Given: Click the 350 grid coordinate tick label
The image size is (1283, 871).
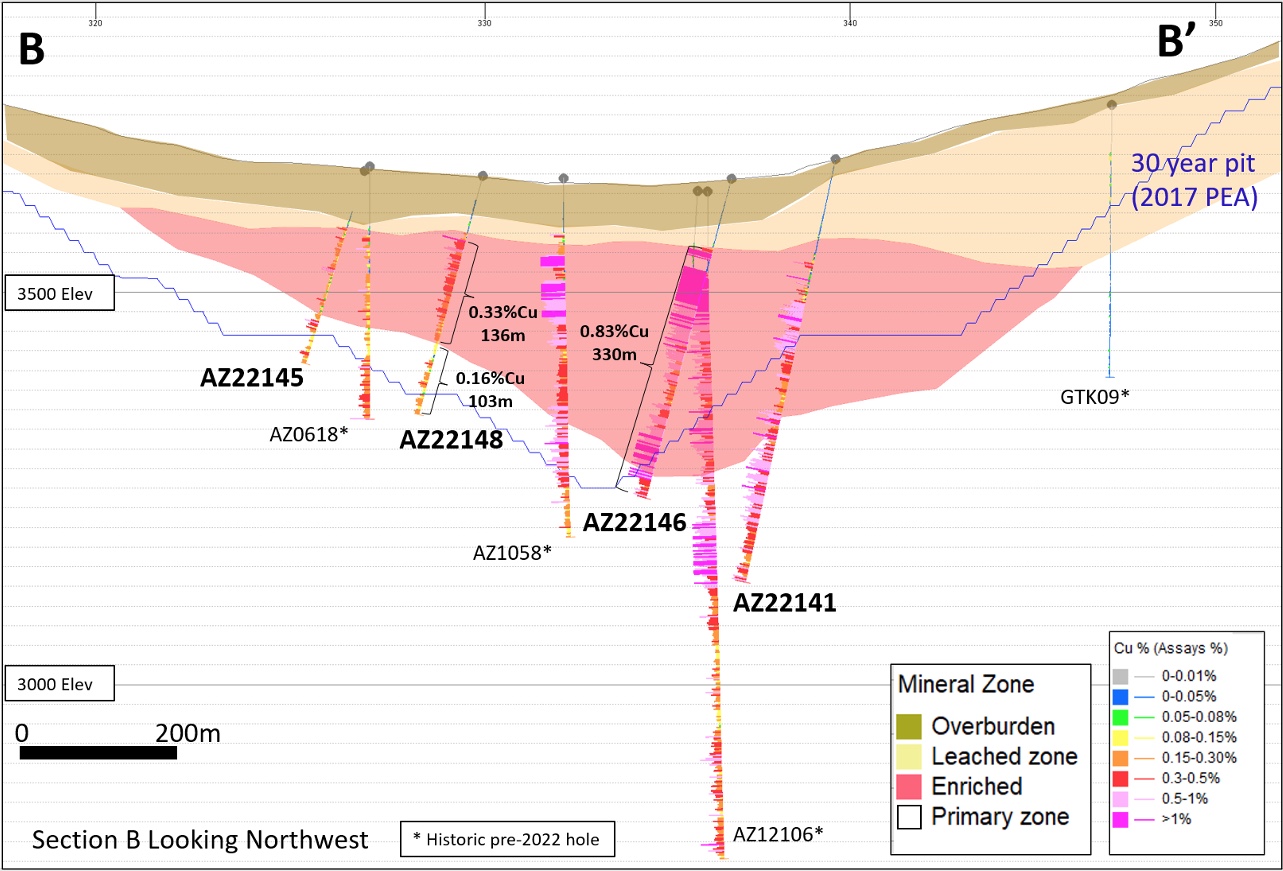Looking at the screenshot, I should pyautogui.click(x=1216, y=22).
